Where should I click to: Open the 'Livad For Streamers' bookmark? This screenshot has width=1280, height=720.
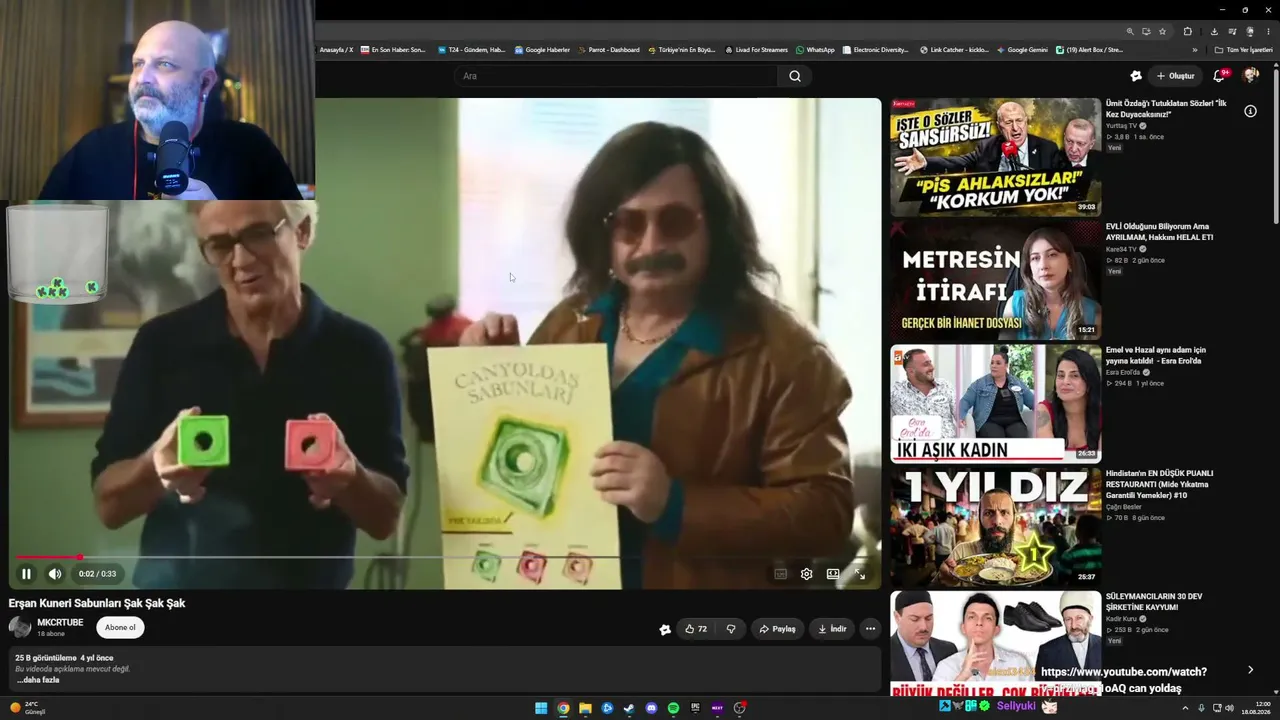756,50
